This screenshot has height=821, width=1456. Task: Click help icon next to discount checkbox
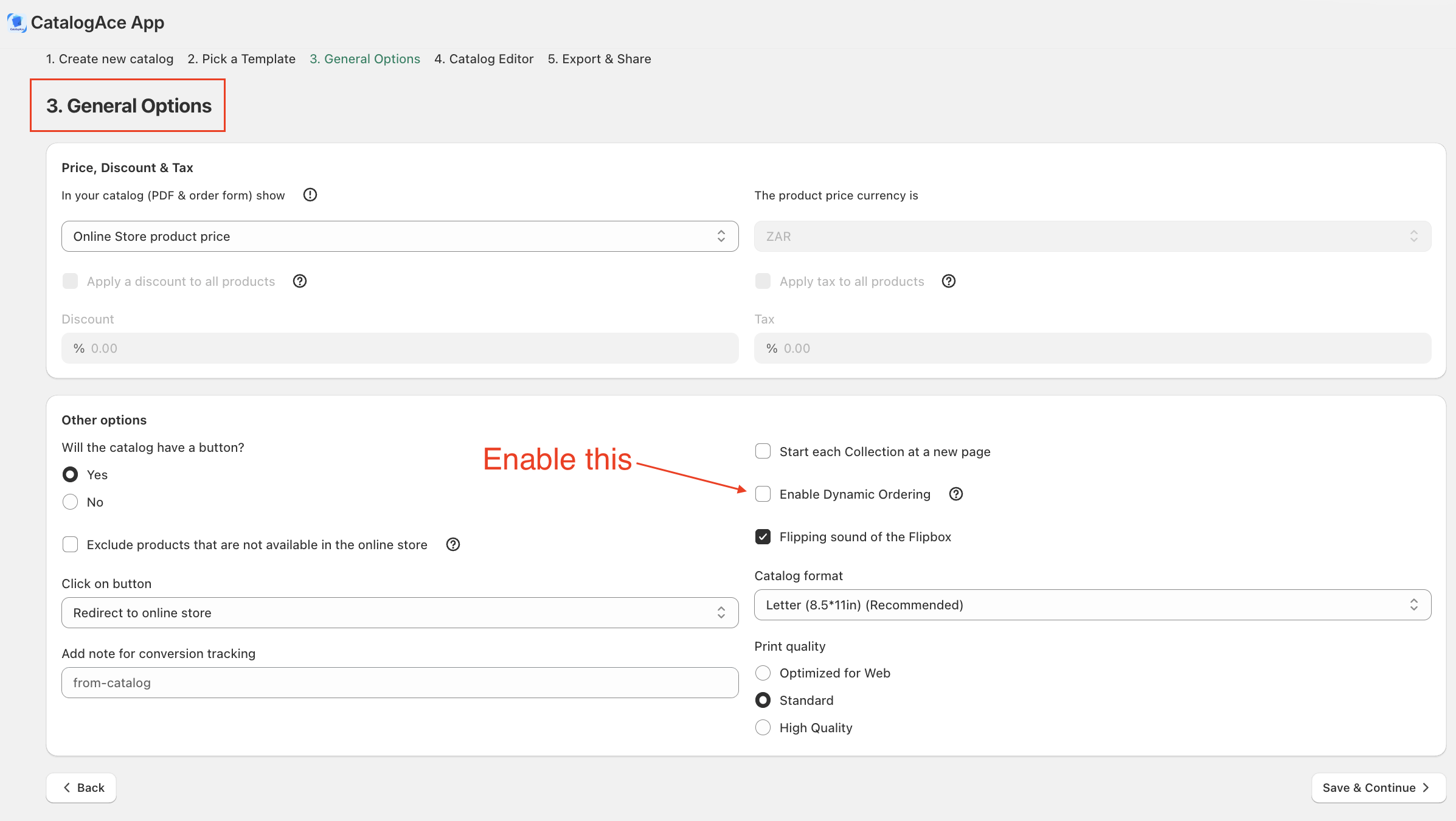click(300, 281)
